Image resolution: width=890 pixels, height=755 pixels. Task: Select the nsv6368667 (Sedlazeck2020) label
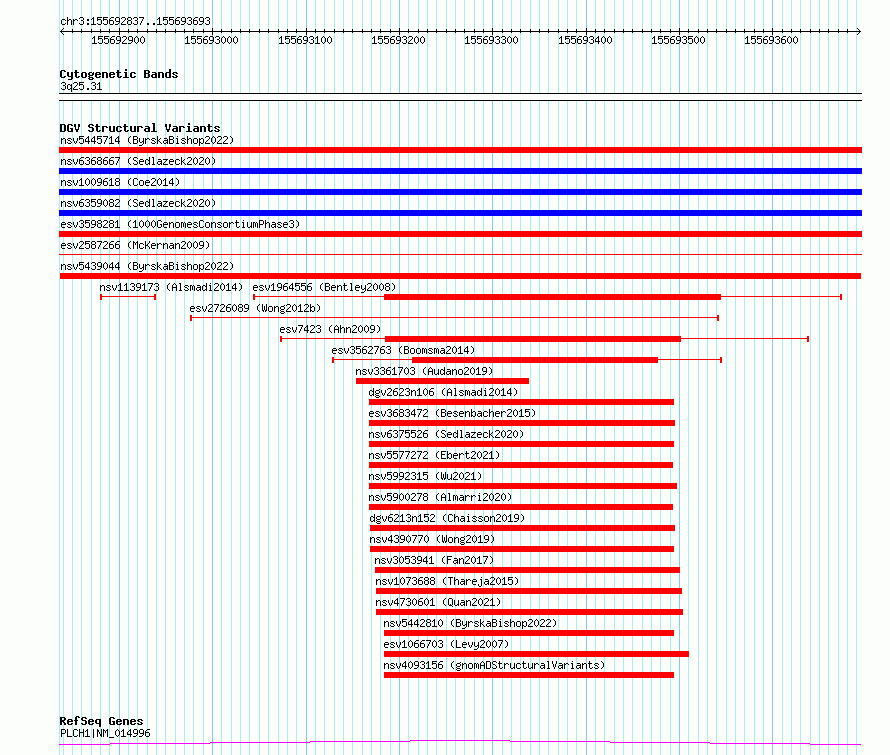tap(138, 161)
